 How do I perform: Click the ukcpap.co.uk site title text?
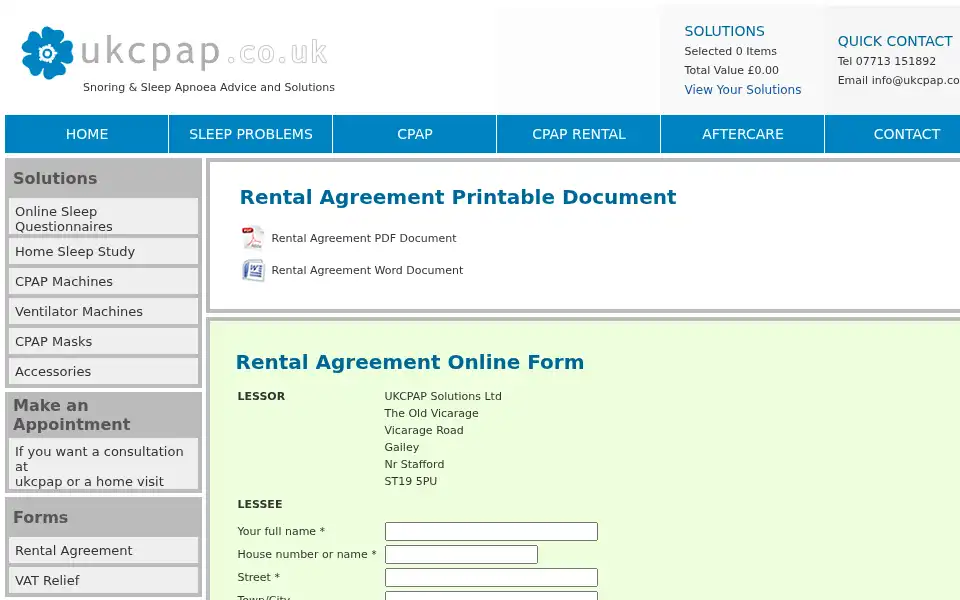(204, 53)
